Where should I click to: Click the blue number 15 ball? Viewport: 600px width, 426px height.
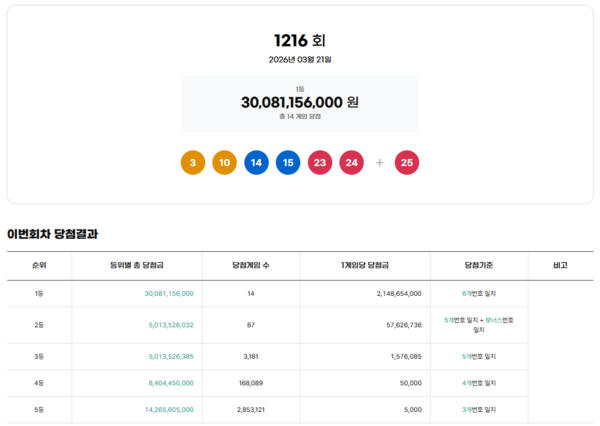(288, 163)
